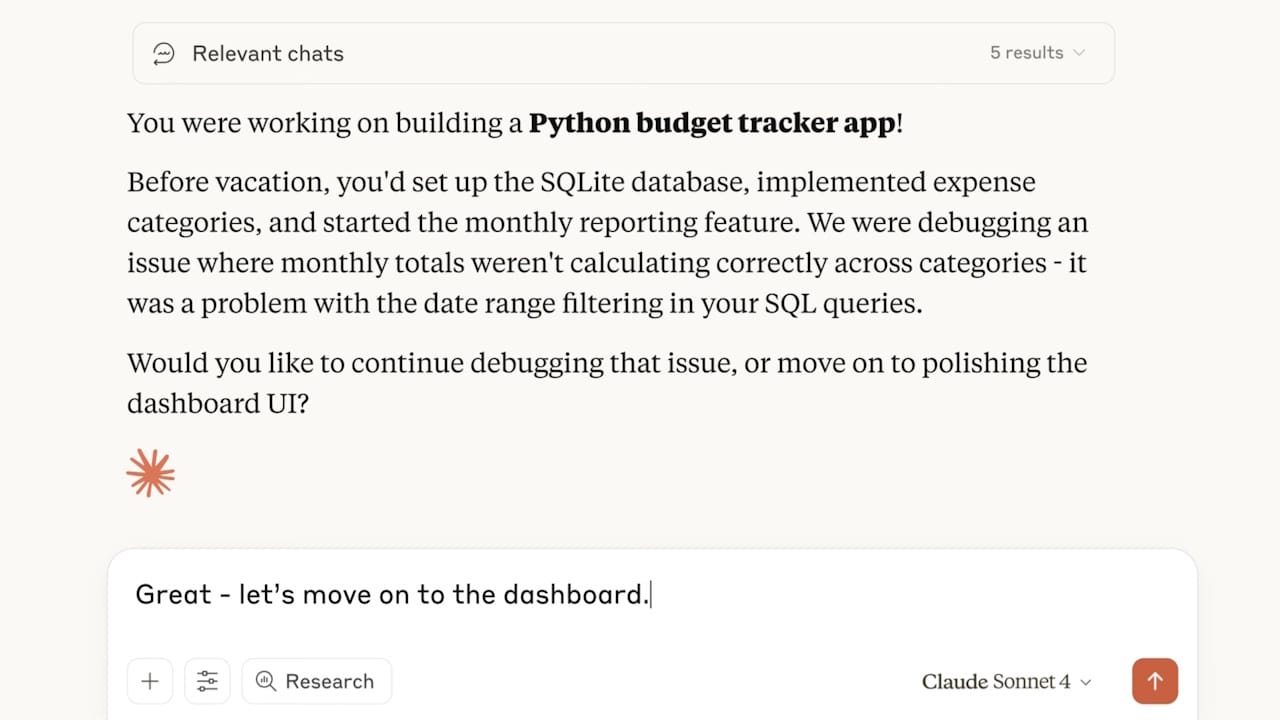Click the chevron beside Claude Sonnet 4

click(1086, 682)
